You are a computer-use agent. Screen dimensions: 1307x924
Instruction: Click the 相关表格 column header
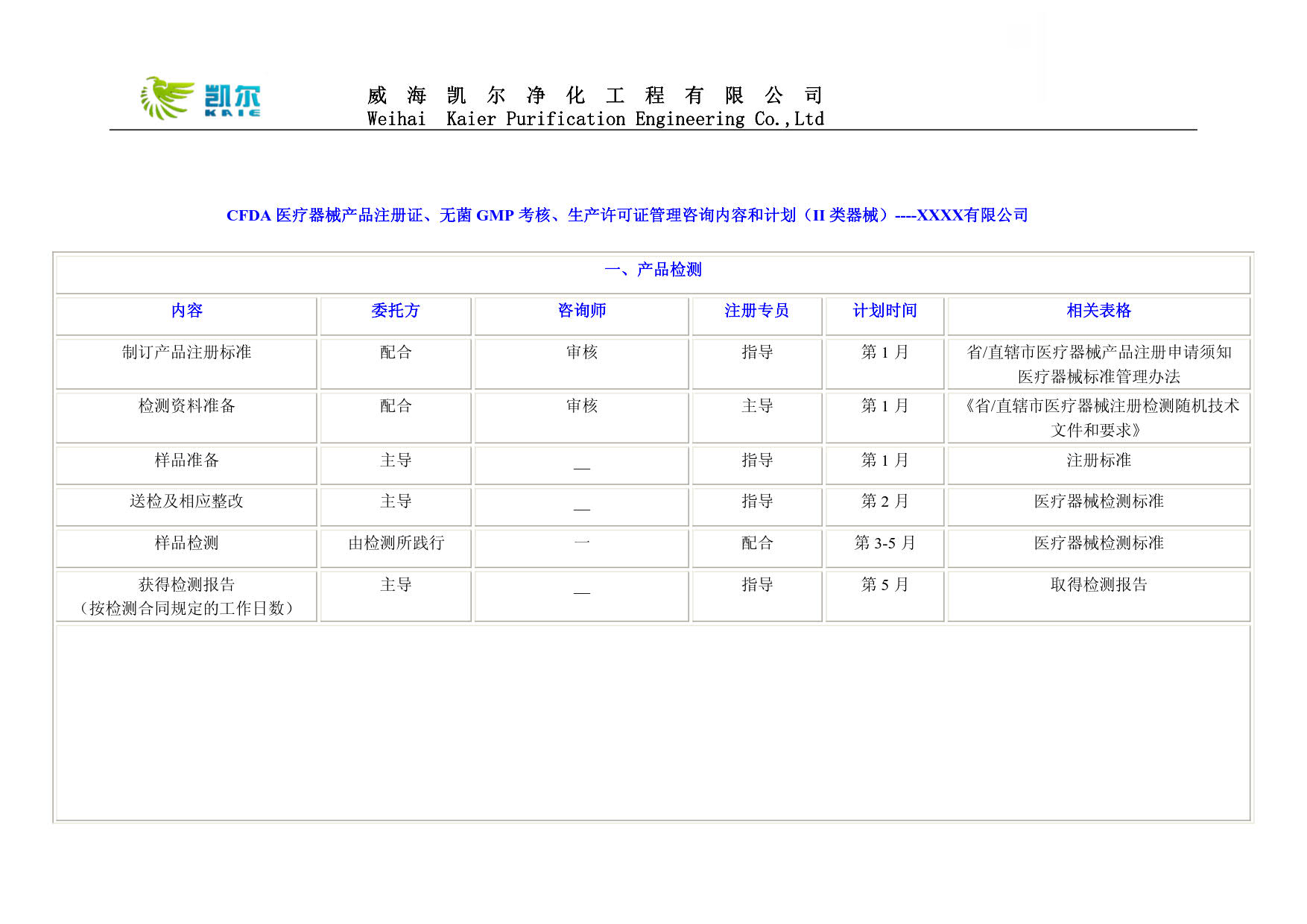pyautogui.click(x=1098, y=311)
